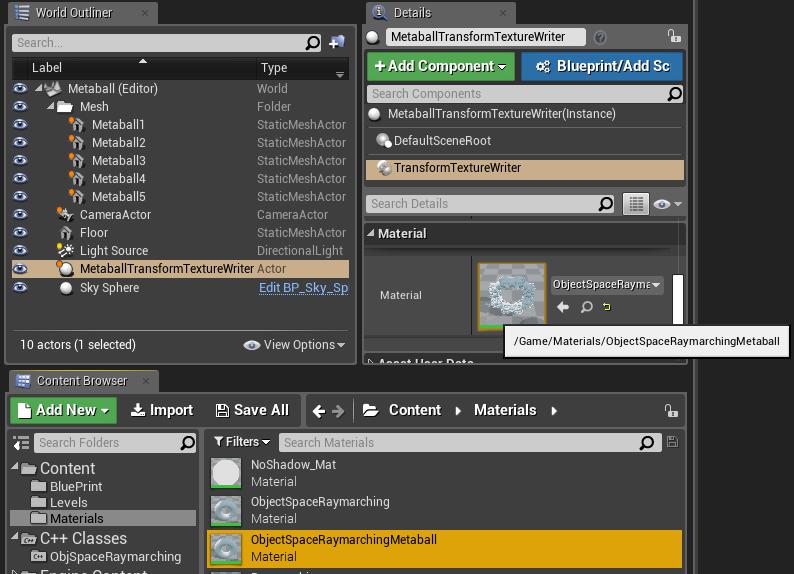Screen dimensions: 794x574
Task: Hide the CameraActor via eye icon
Action: pyautogui.click(x=20, y=214)
